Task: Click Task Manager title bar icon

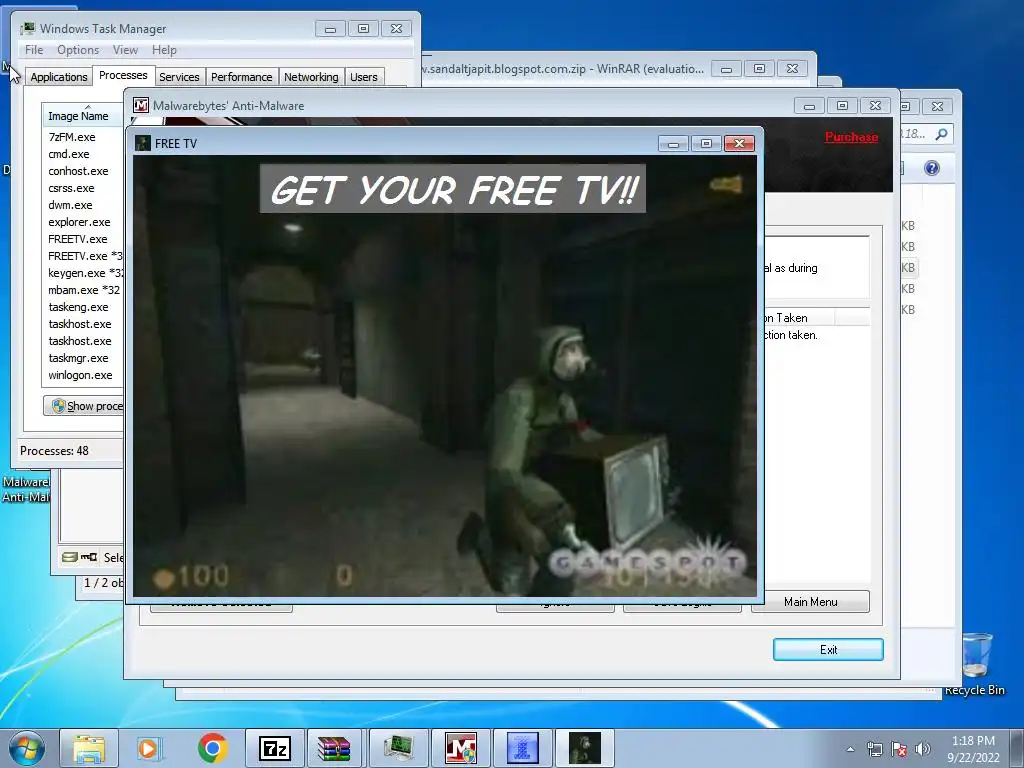Action: (27, 29)
